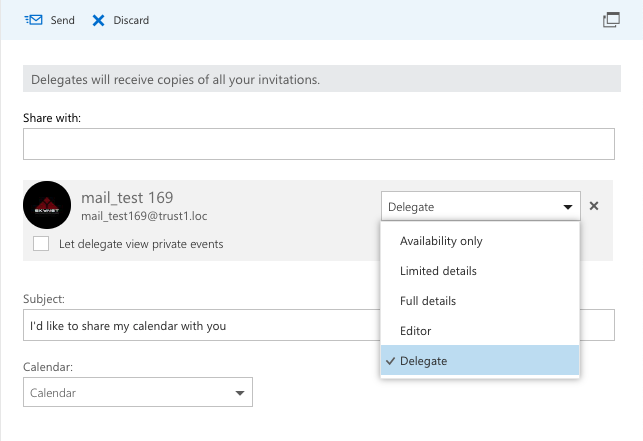Choose Limited details permission

(x=480, y=271)
